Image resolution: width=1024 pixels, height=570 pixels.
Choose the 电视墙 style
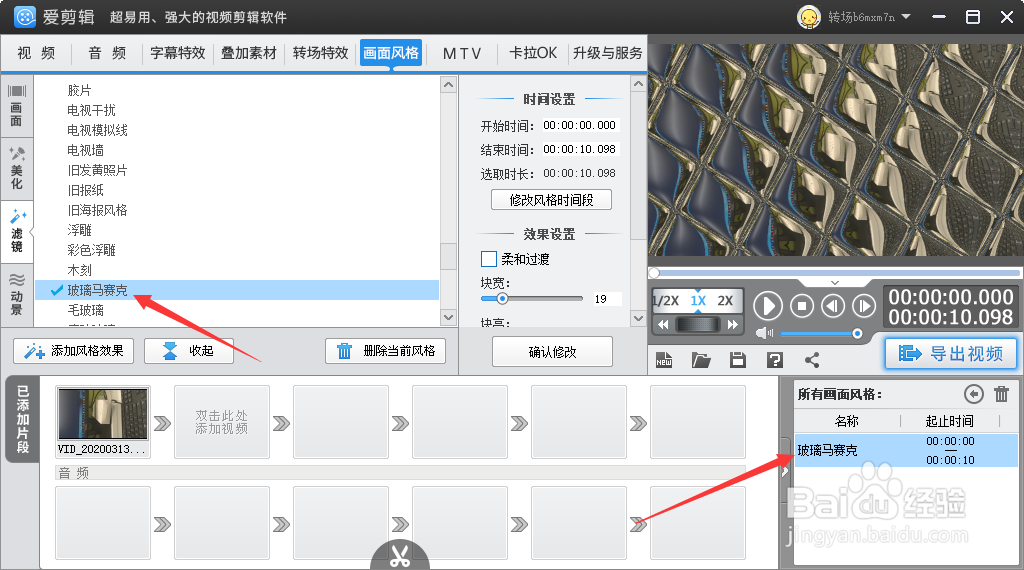coord(86,150)
